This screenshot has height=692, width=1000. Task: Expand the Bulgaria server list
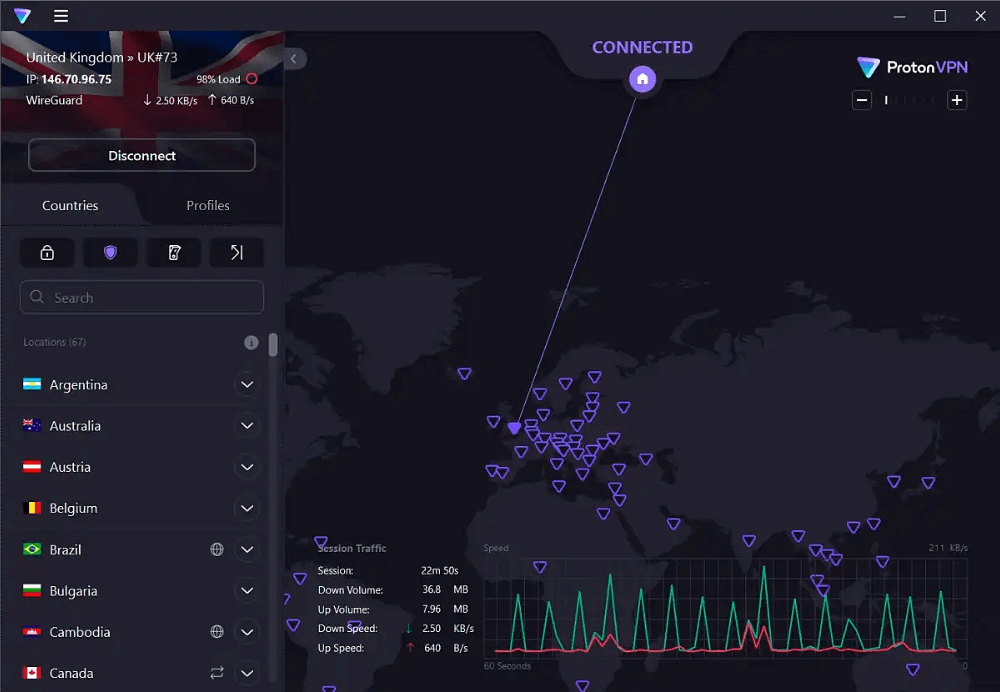(247, 591)
